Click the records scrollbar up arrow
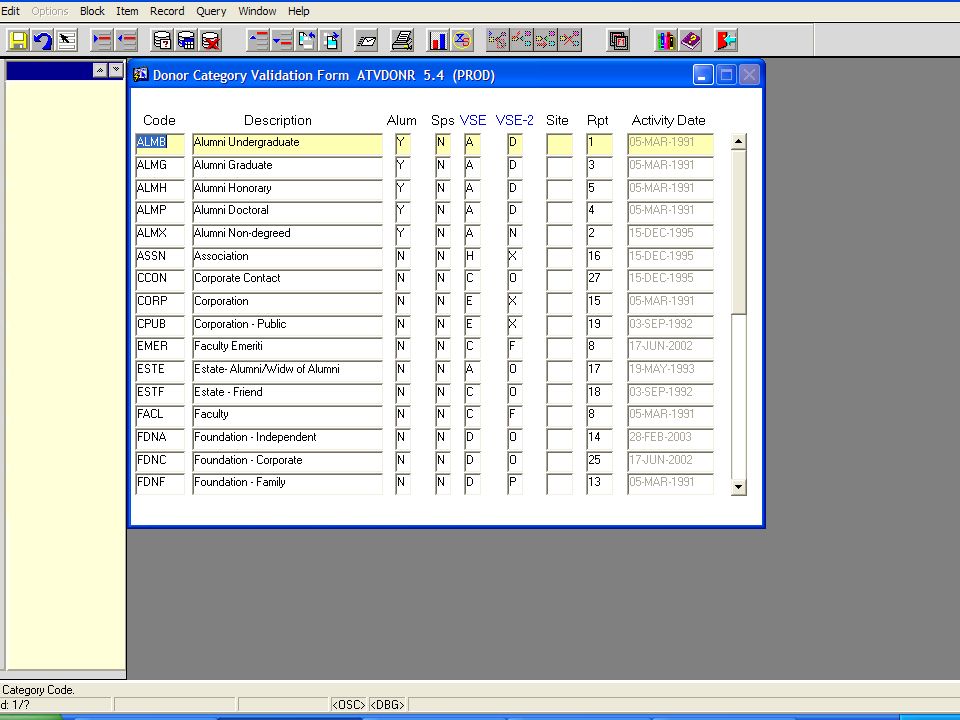The height and width of the screenshot is (720, 960). coord(738,142)
